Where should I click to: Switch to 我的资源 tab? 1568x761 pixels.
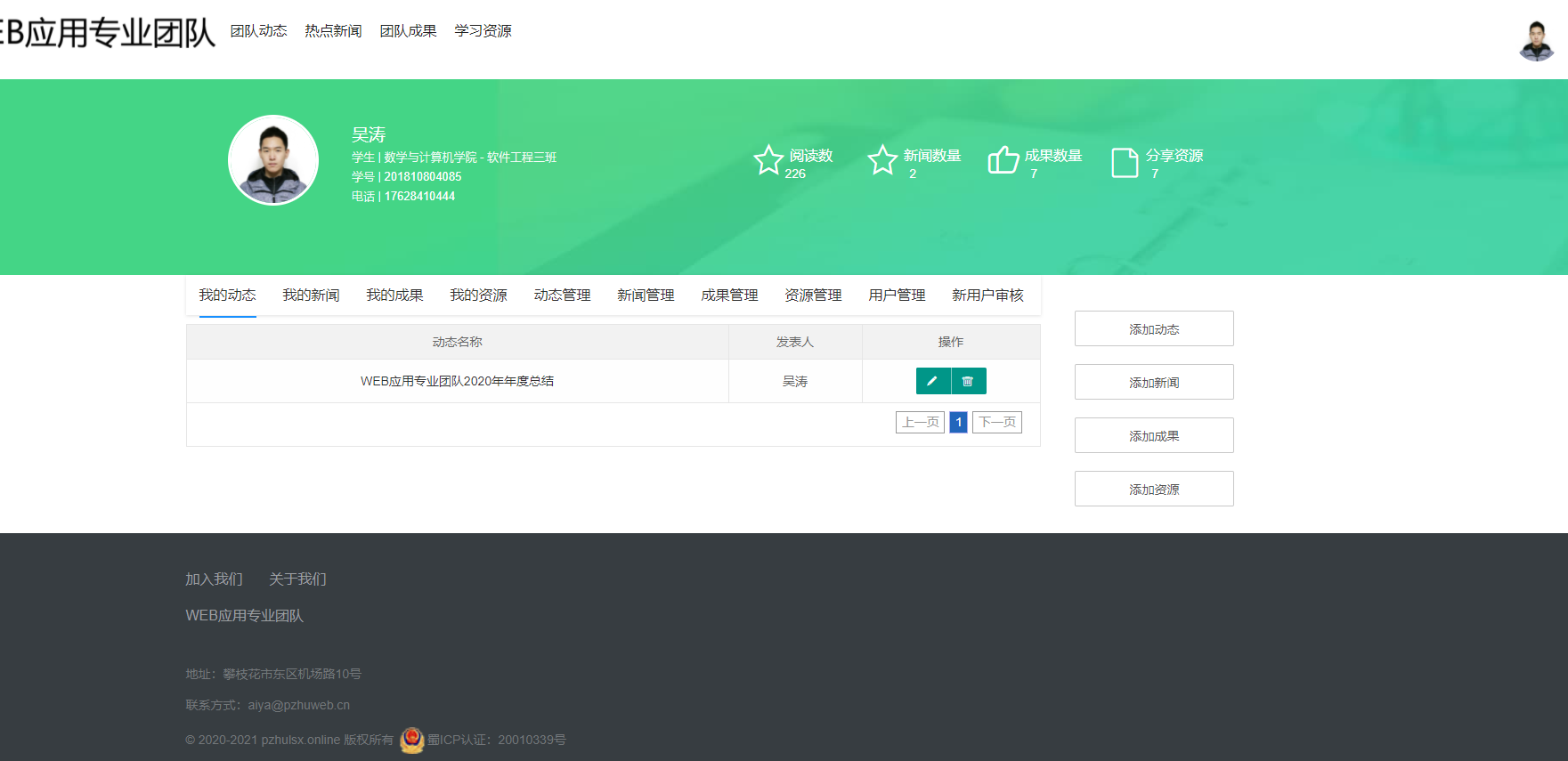point(478,295)
